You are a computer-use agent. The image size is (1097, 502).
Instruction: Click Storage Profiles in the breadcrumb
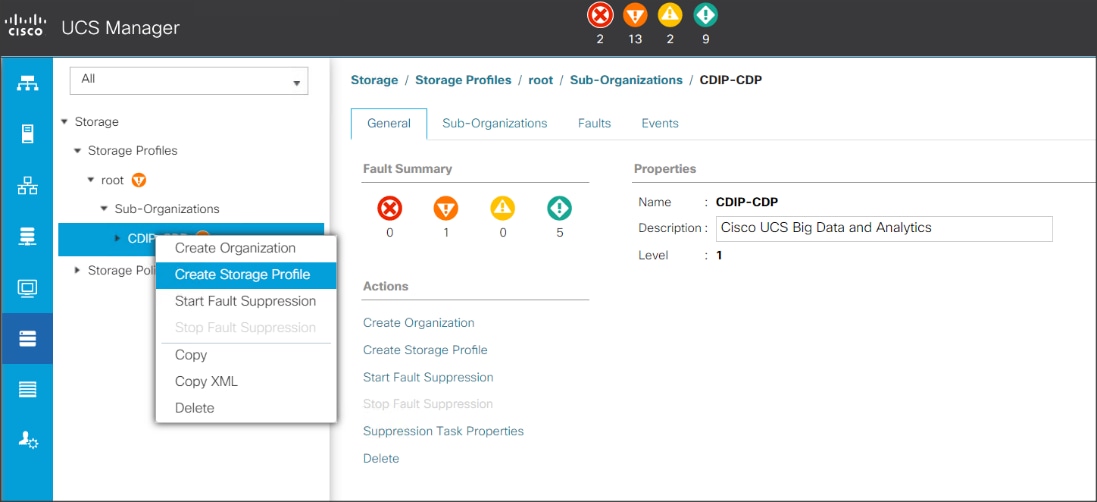coord(463,80)
